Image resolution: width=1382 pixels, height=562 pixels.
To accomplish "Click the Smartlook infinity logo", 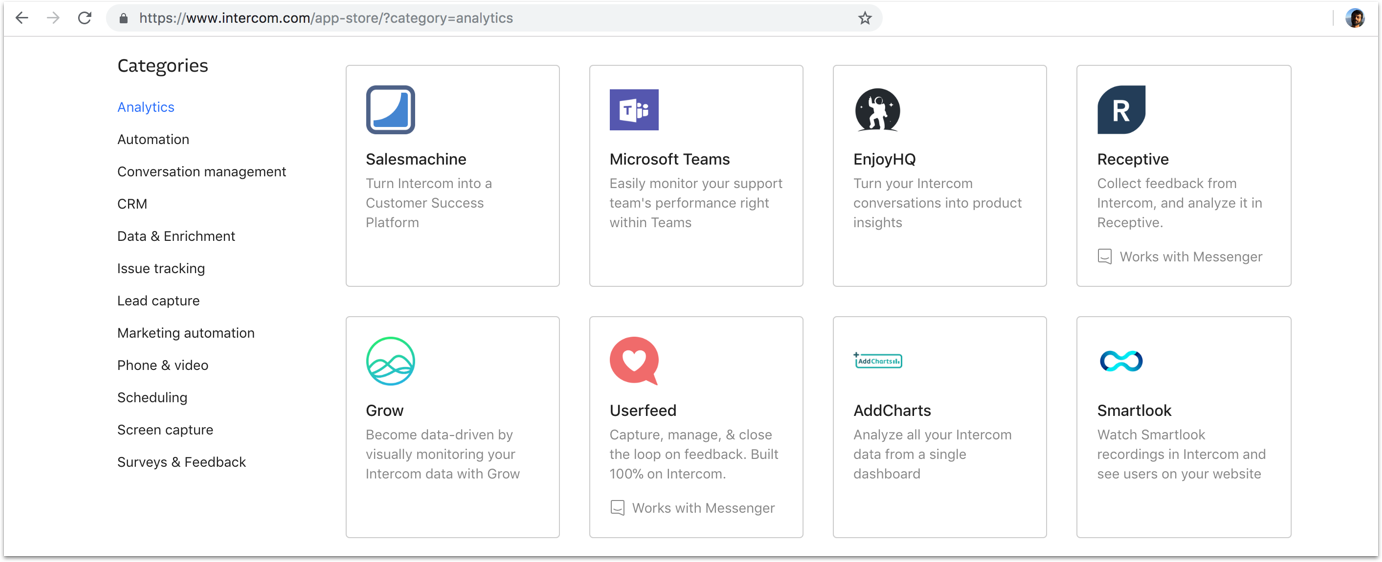I will click(x=1121, y=361).
